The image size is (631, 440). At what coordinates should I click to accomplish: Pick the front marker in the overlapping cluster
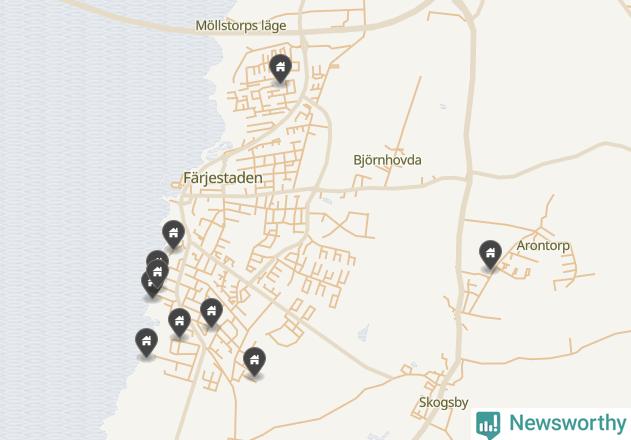pyautogui.click(x=158, y=274)
